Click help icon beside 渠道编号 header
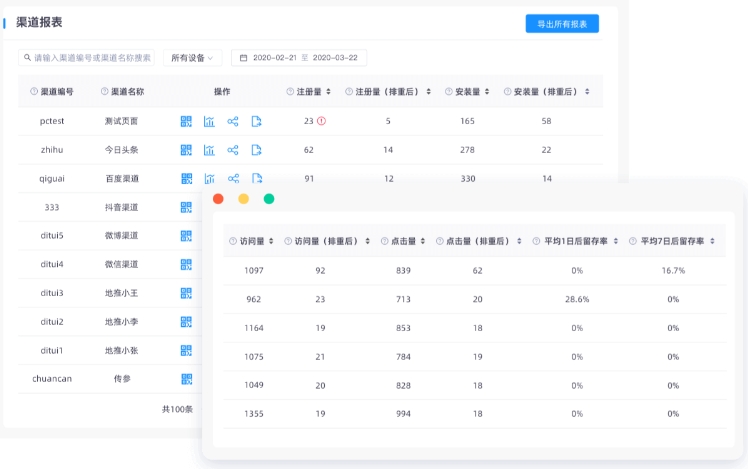The width and height of the screenshot is (748, 469). (34, 91)
